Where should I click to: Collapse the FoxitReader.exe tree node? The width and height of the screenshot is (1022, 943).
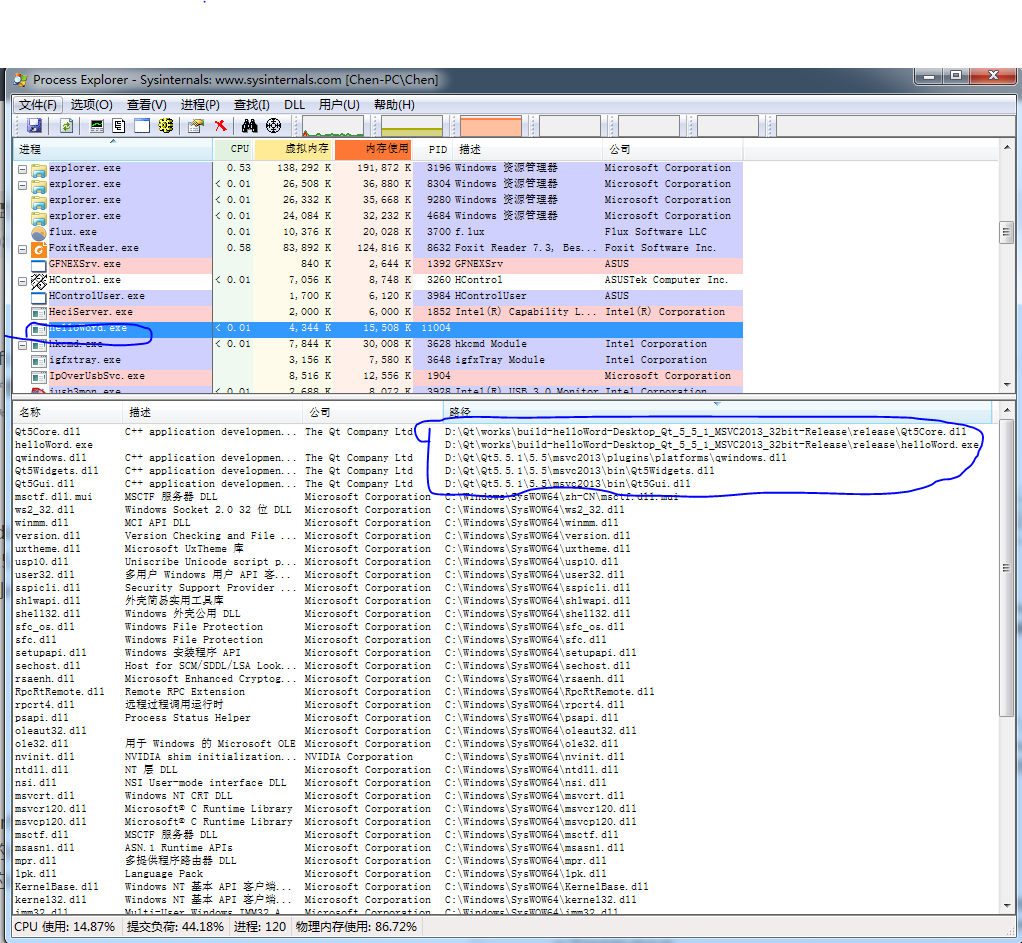tap(23, 248)
